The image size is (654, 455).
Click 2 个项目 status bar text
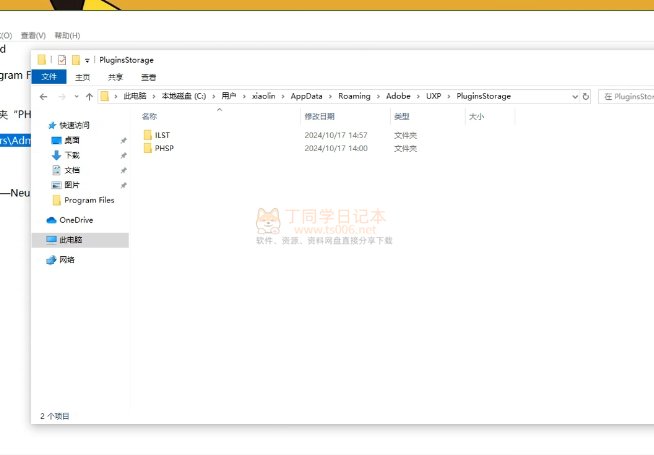pos(55,416)
